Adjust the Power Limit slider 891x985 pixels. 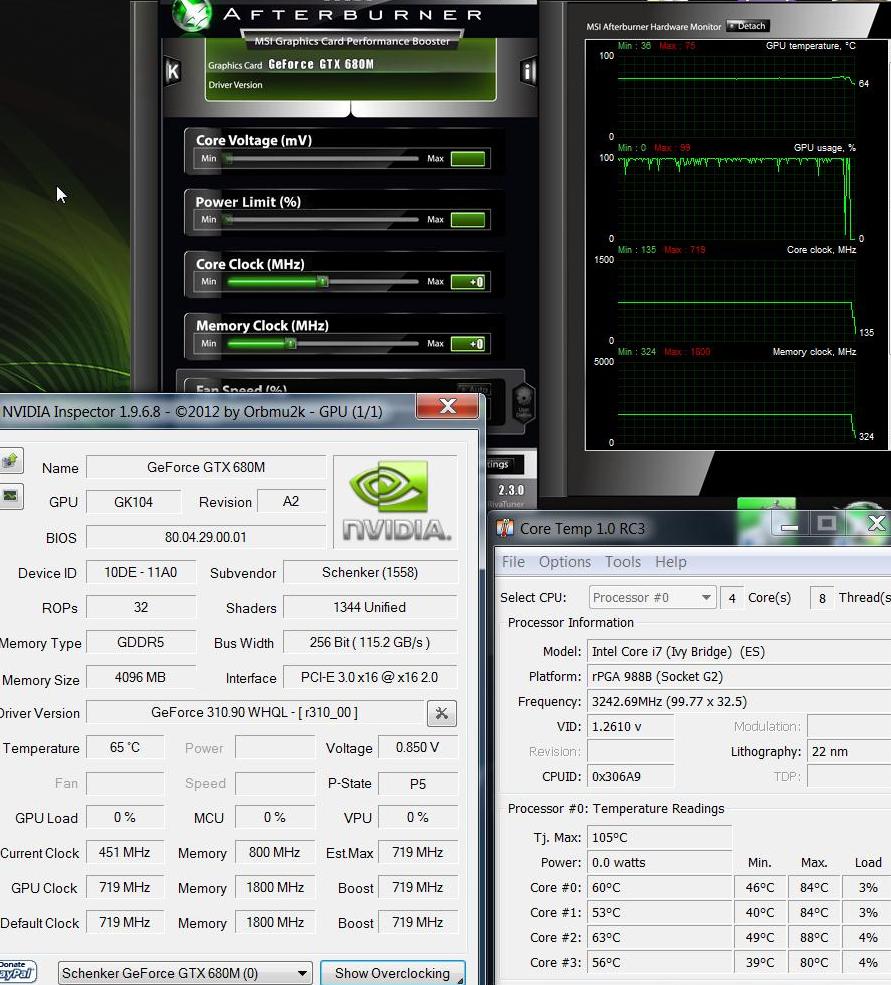coord(324,219)
